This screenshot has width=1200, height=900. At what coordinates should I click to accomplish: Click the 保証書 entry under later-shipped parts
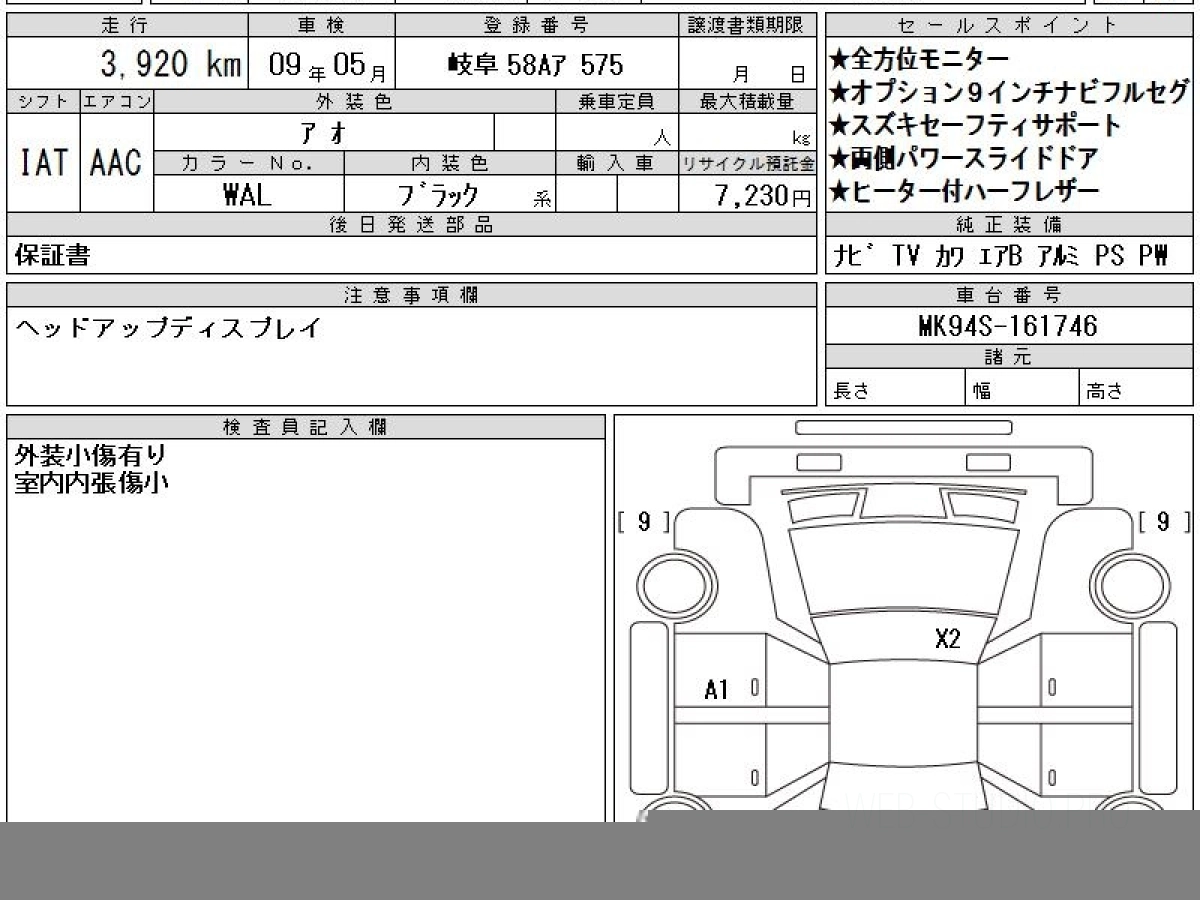[x=53, y=256]
